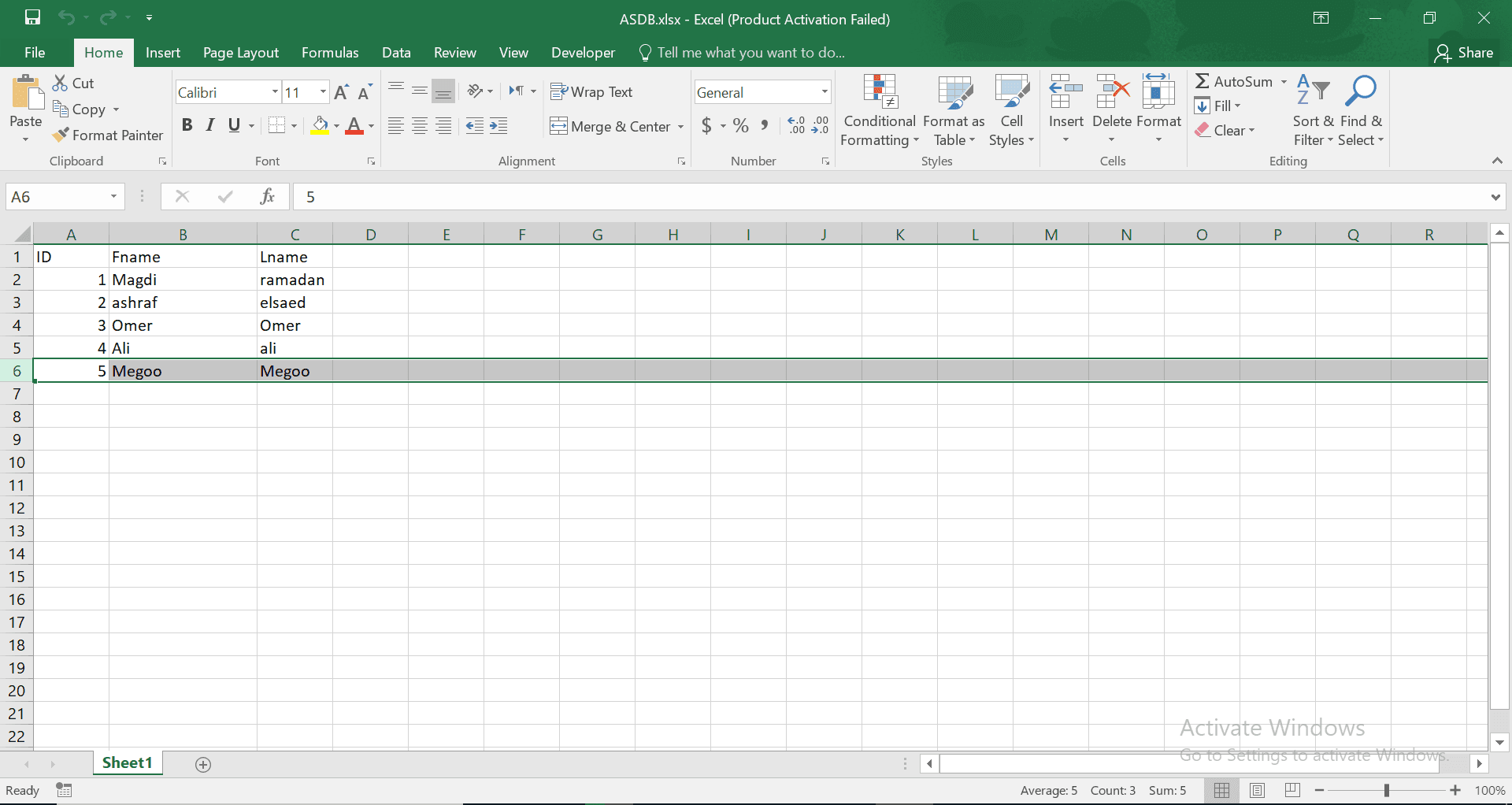Screen dimensions: 1512x805
Task: Switch to the Data tab
Action: (396, 52)
